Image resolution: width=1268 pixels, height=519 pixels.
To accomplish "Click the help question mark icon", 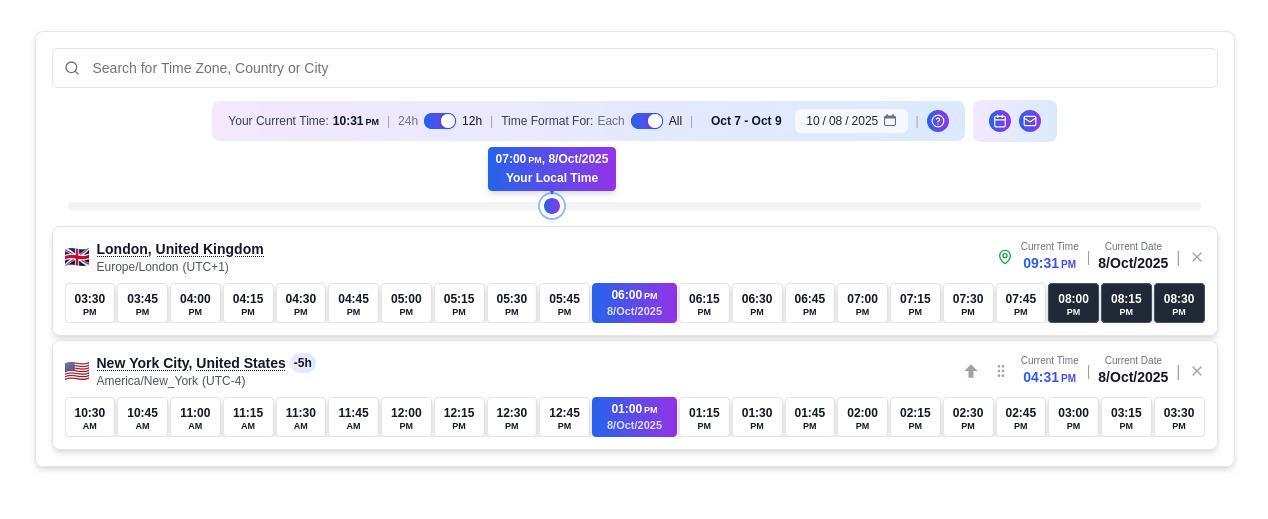I will 938,121.
